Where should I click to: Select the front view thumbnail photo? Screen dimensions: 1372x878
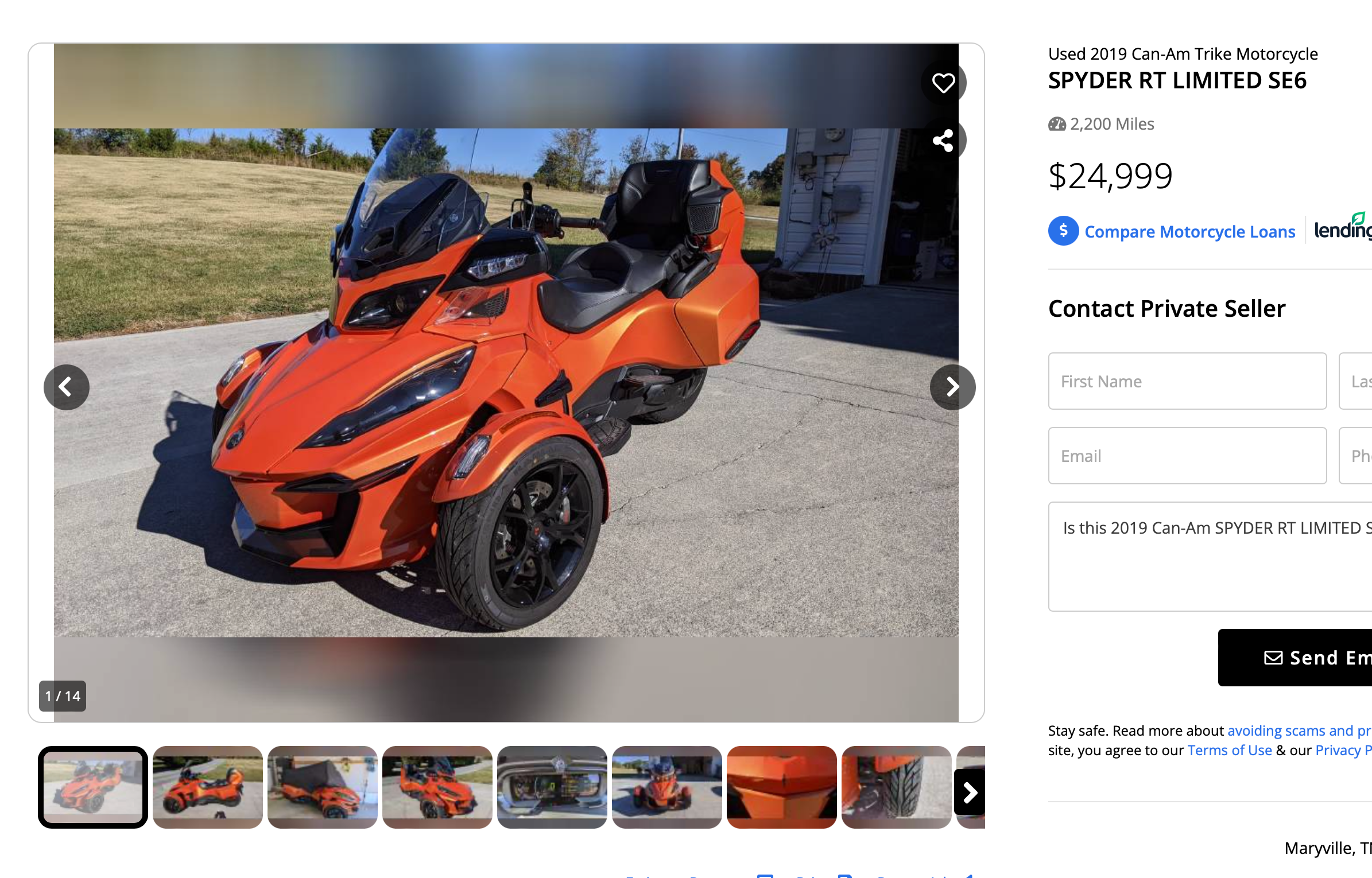click(x=667, y=787)
